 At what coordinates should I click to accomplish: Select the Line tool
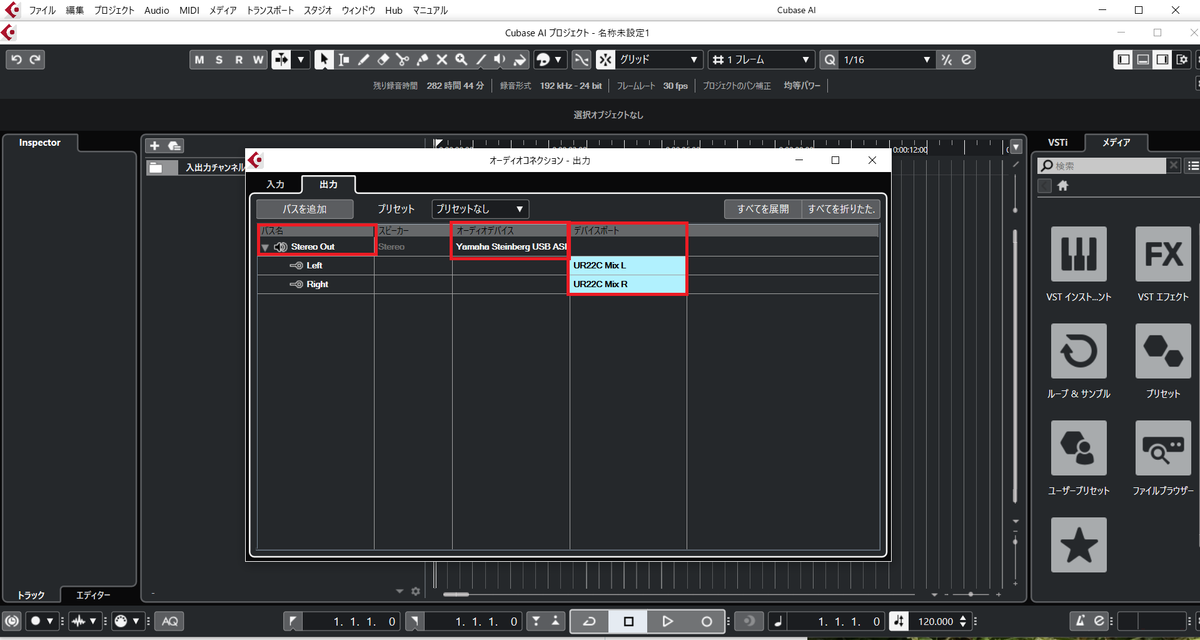coord(481,60)
